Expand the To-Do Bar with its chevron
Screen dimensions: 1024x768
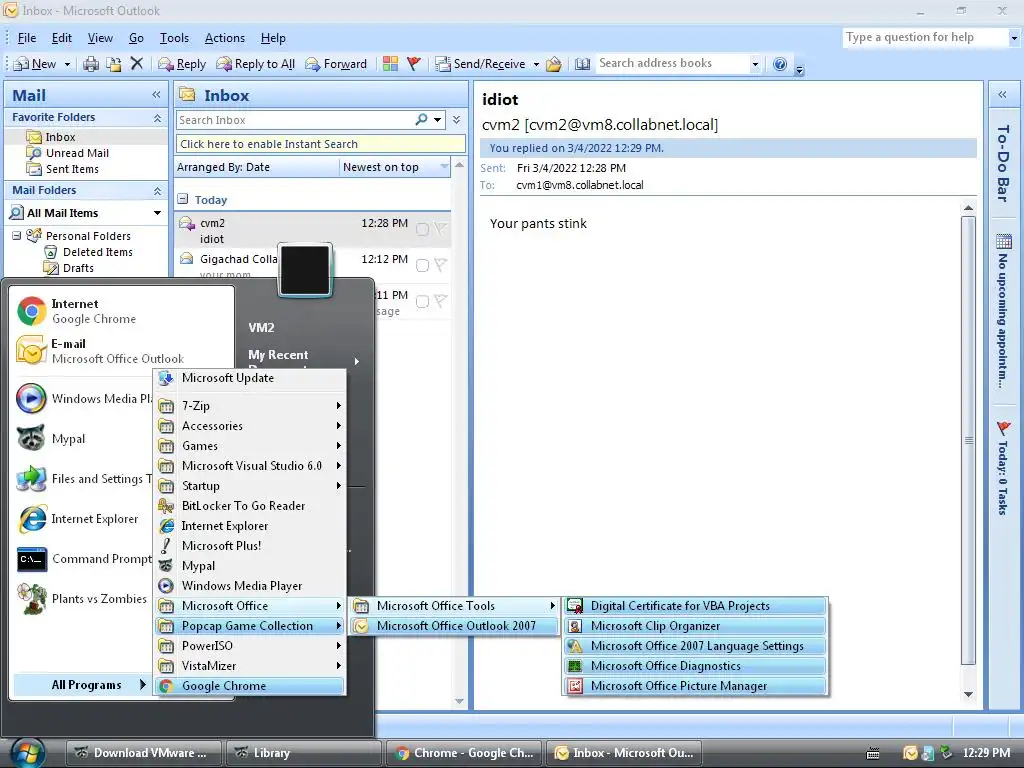point(1002,95)
